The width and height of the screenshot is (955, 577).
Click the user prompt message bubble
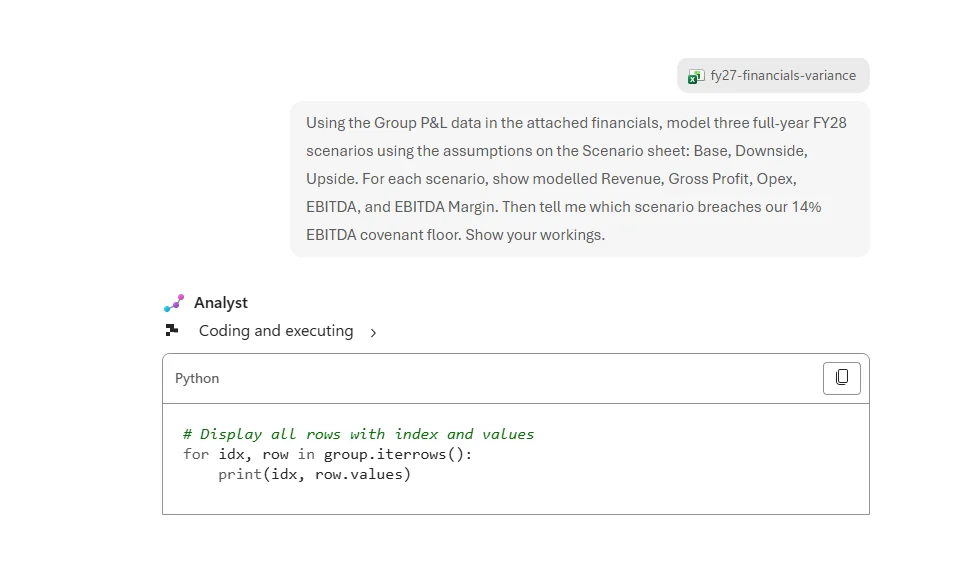pos(579,179)
